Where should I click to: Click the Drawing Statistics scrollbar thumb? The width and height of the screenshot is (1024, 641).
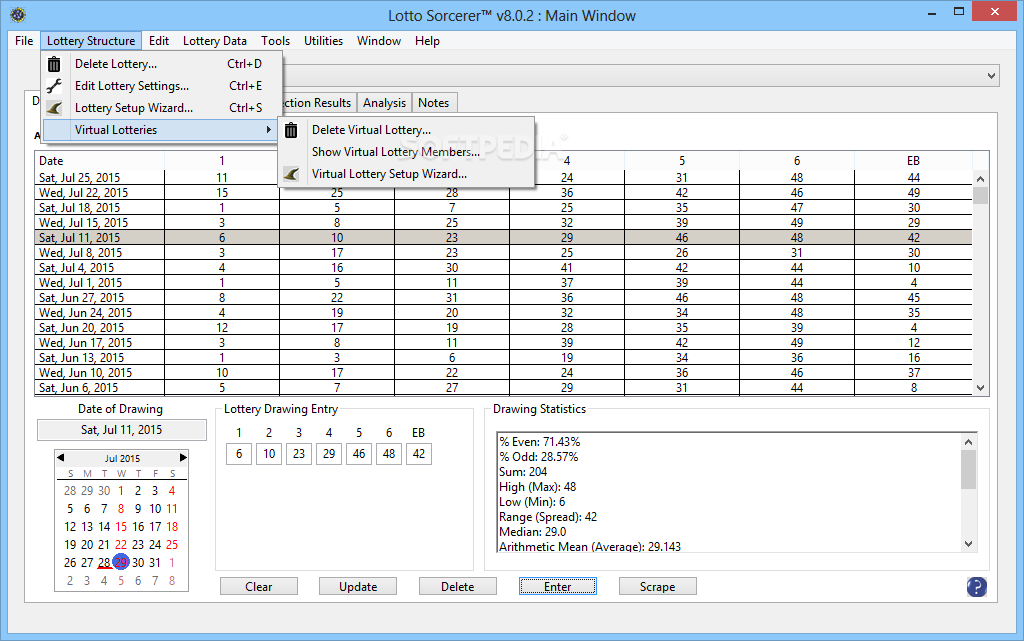point(968,469)
